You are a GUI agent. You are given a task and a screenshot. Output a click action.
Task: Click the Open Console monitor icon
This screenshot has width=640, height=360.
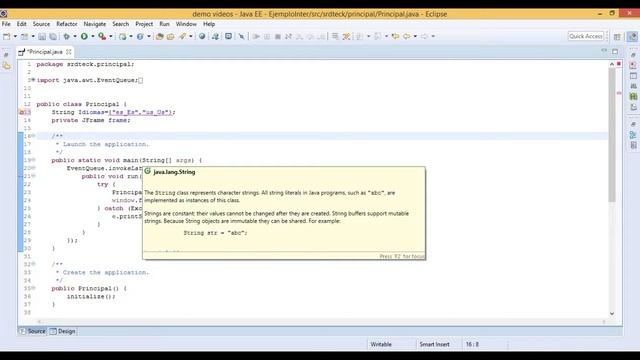tap(229, 36)
